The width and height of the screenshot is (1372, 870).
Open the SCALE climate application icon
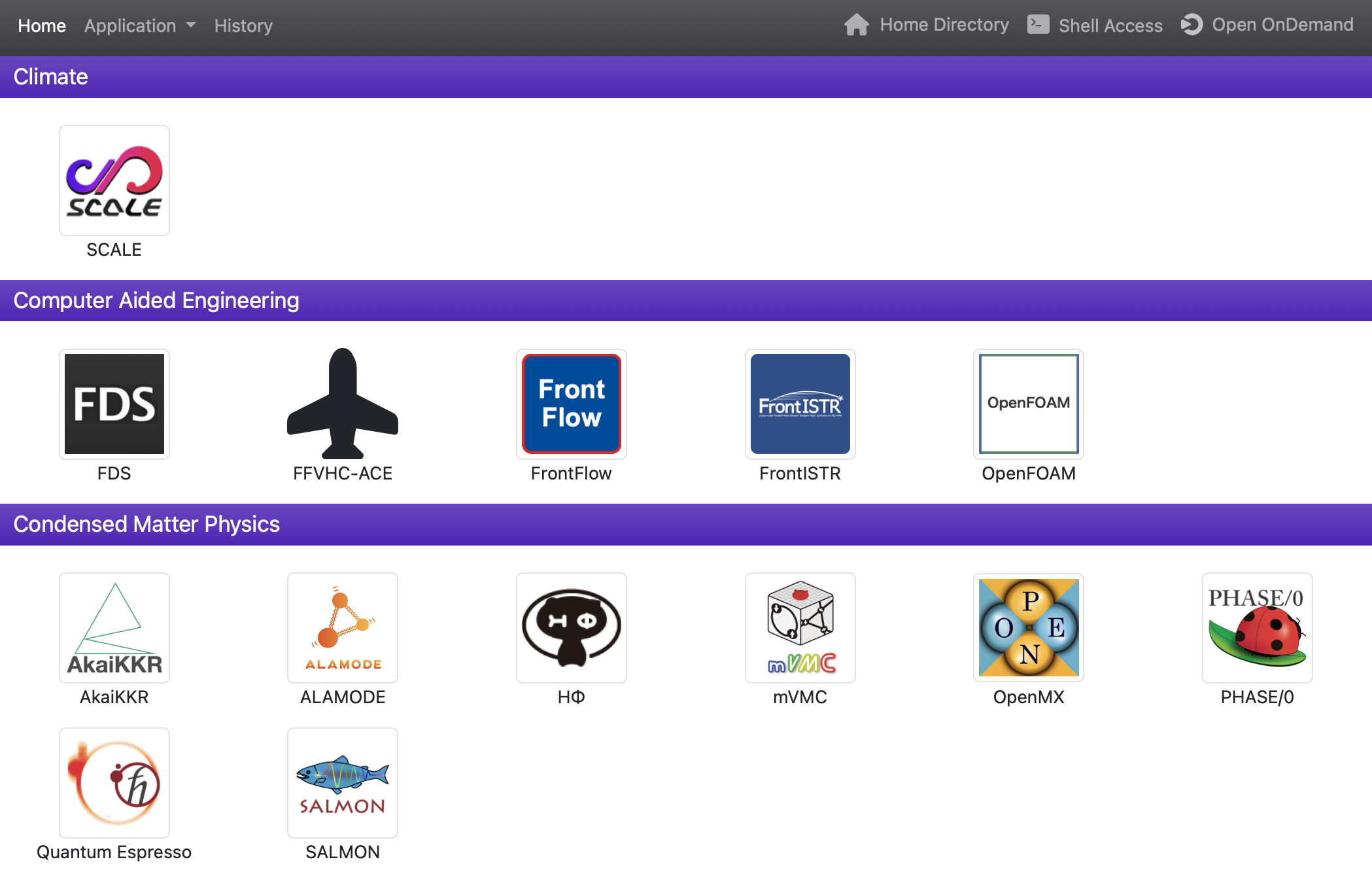pyautogui.click(x=114, y=181)
